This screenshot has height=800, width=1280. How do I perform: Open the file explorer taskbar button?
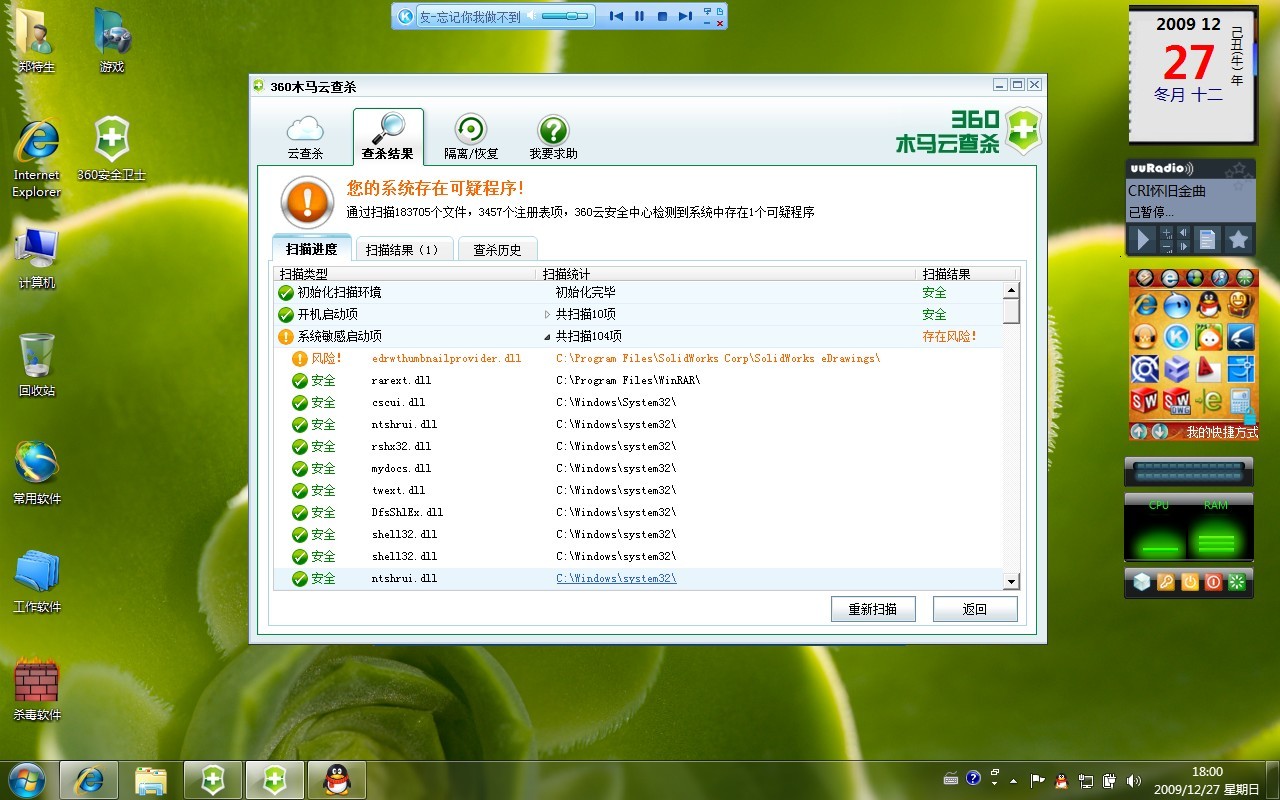[x=151, y=780]
